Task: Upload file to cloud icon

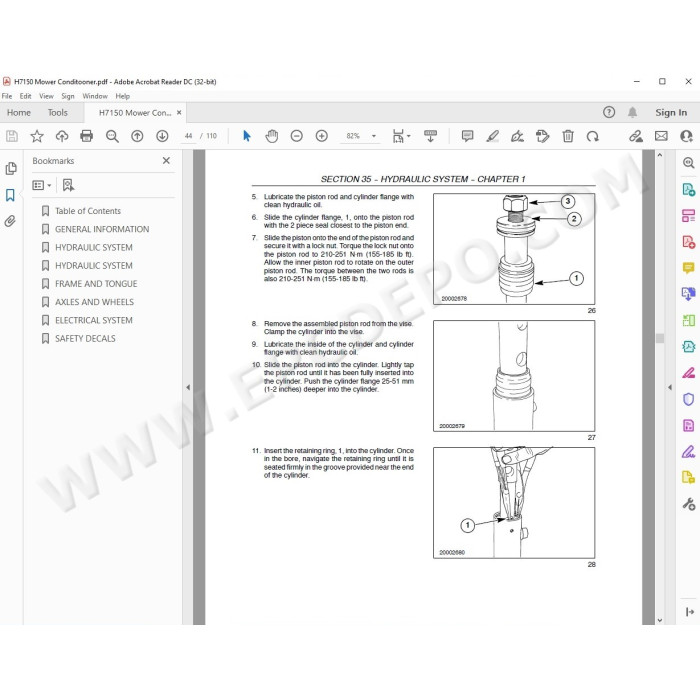Action: (62, 136)
